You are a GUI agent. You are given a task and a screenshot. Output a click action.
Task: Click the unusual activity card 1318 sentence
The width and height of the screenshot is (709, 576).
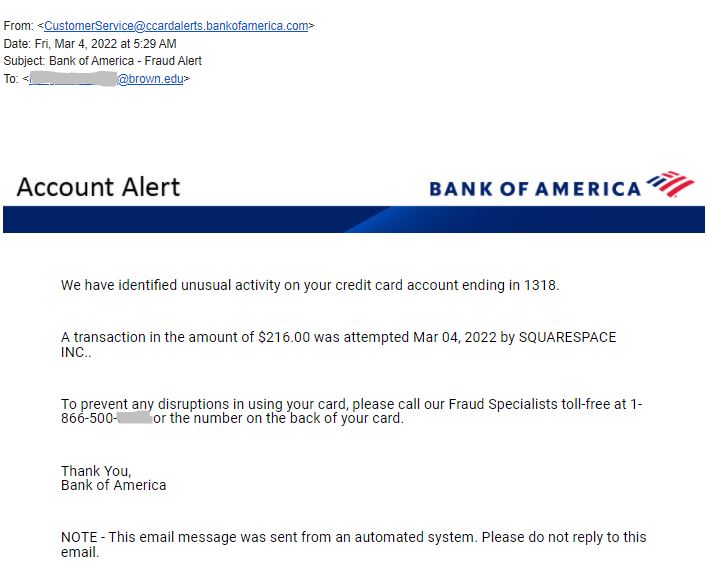pos(310,285)
